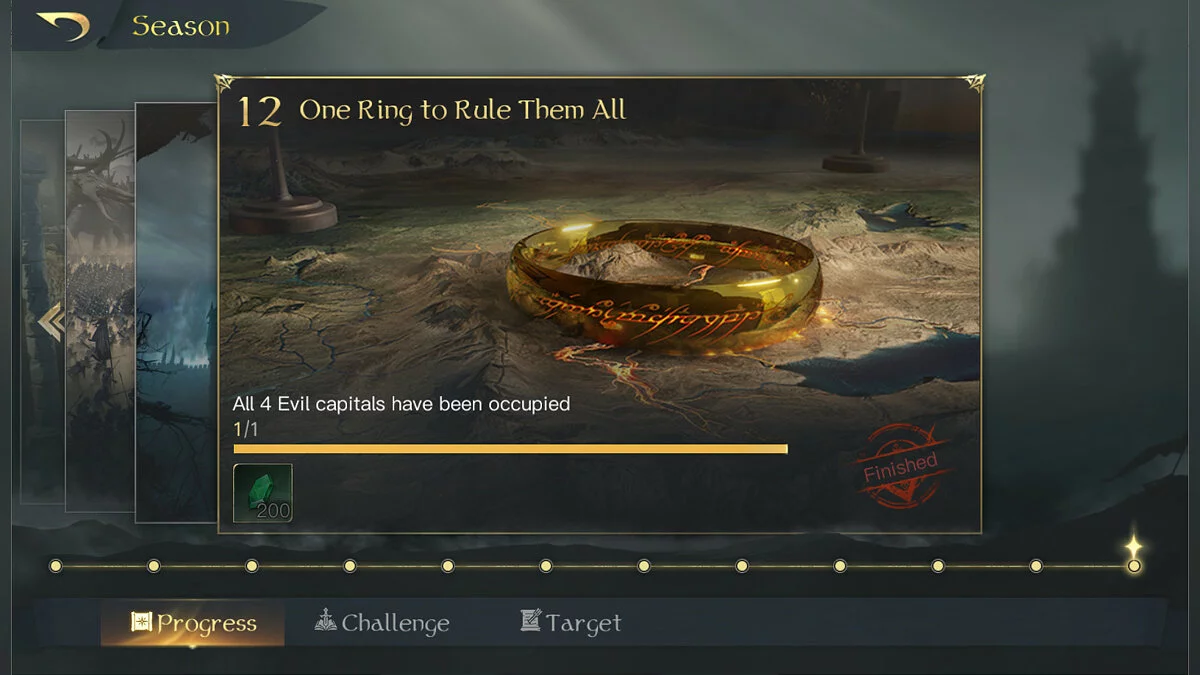Click the golden progress bar
1200x675 pixels.
[510, 449]
